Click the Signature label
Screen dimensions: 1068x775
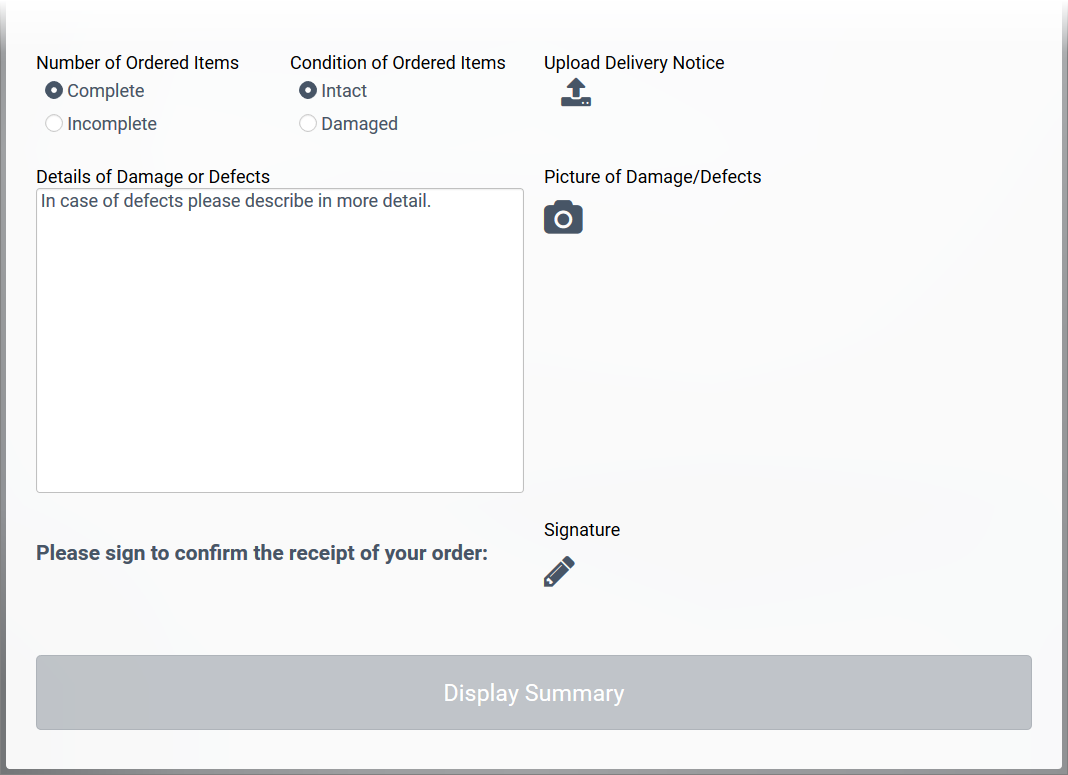tap(582, 529)
